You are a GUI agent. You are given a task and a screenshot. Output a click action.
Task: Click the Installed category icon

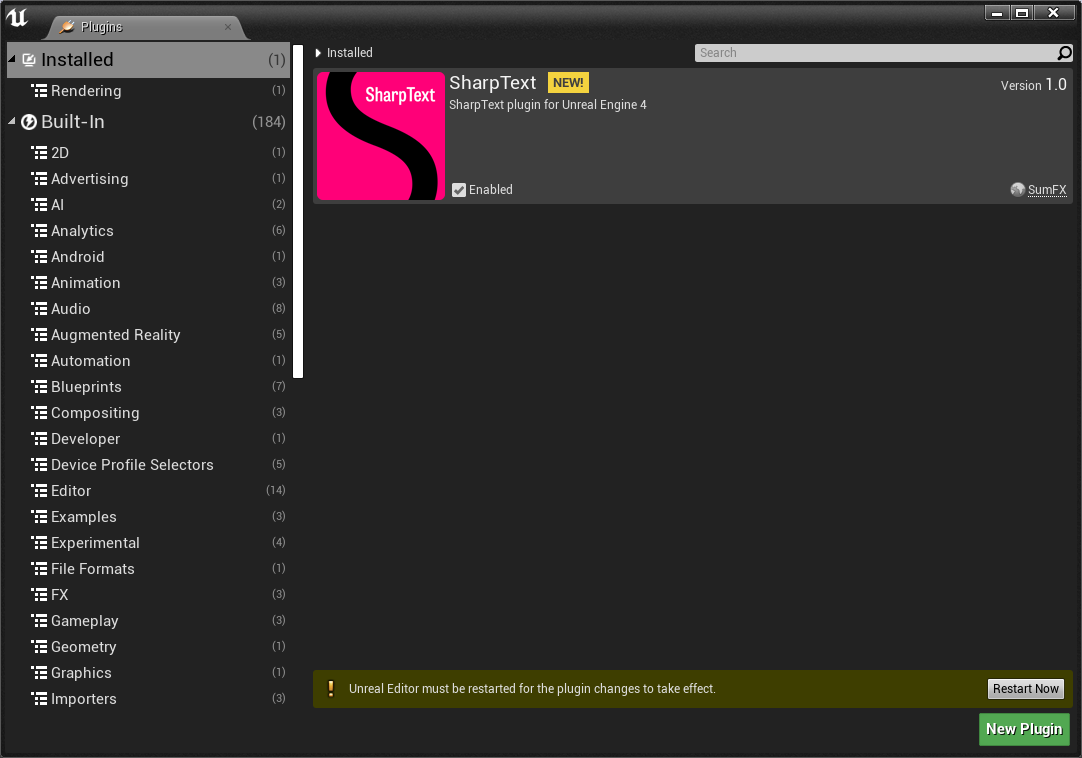[x=29, y=60]
